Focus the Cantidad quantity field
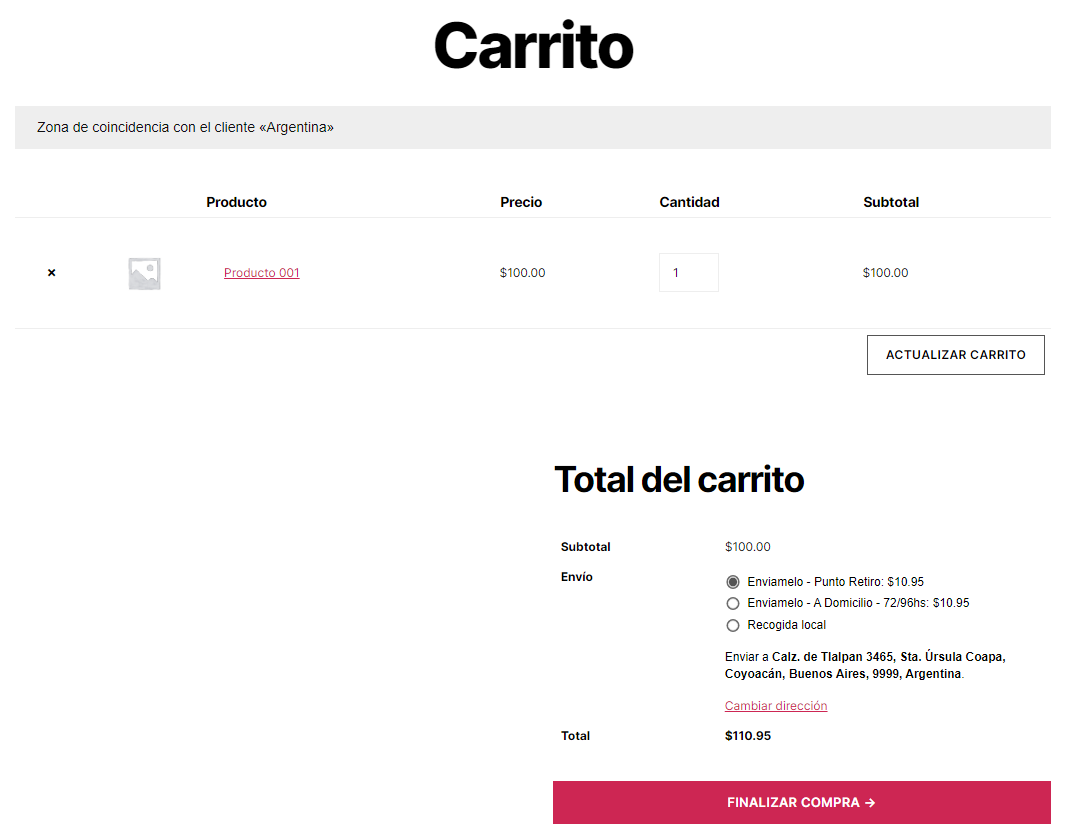This screenshot has height=838, width=1065. pyautogui.click(x=689, y=272)
